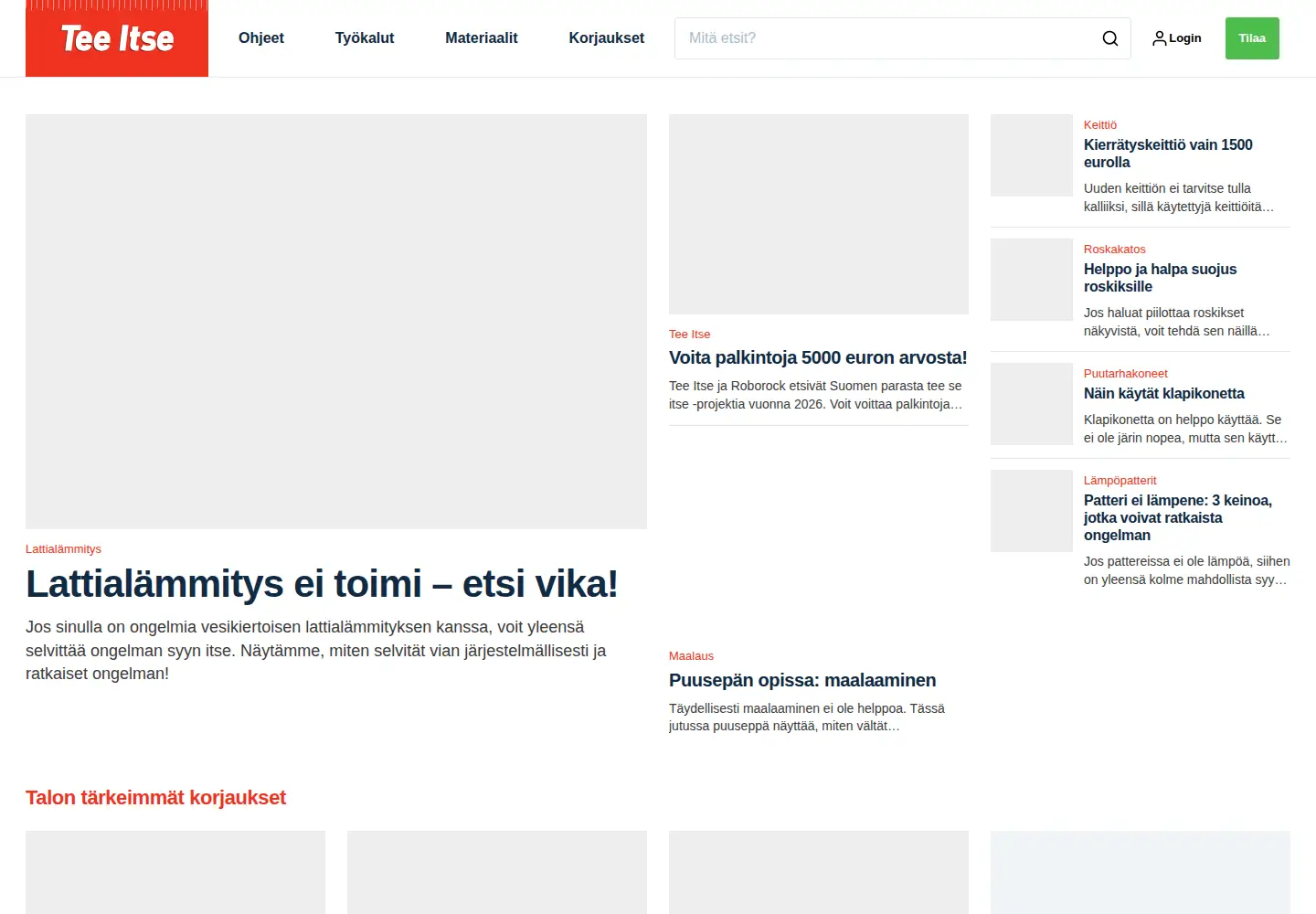Open the Materiaalit menu
Image resolution: width=1316 pixels, height=914 pixels.
[482, 38]
